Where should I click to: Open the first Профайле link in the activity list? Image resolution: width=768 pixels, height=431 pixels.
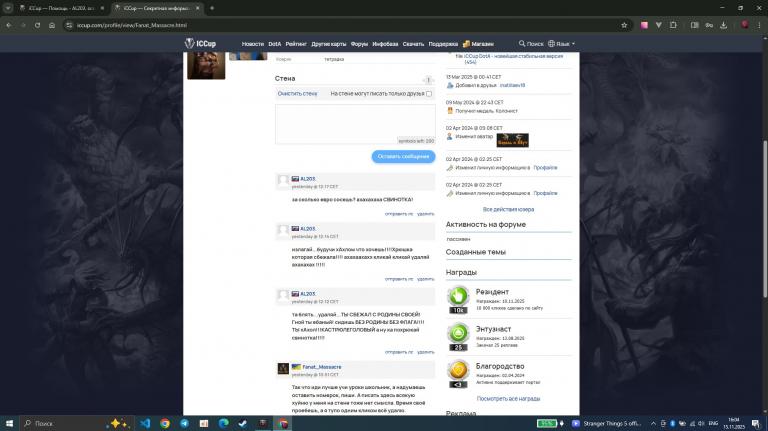click(x=545, y=168)
